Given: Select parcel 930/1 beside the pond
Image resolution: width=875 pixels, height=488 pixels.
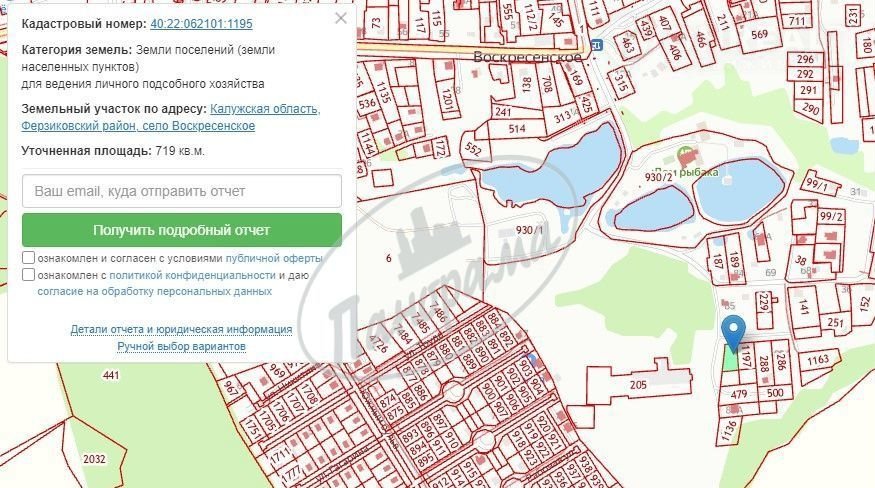Looking at the screenshot, I should tap(529, 228).
